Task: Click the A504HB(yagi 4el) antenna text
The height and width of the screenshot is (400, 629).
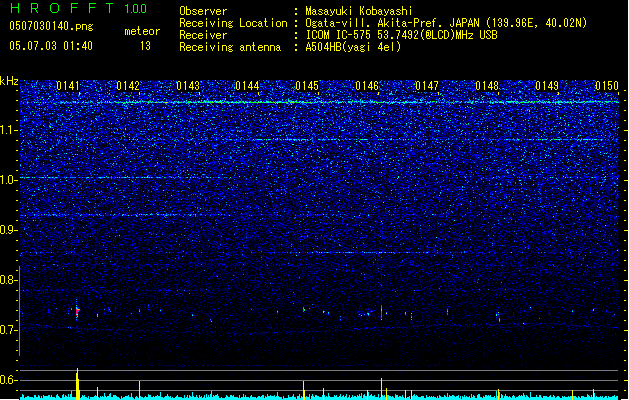Action: [x=353, y=47]
